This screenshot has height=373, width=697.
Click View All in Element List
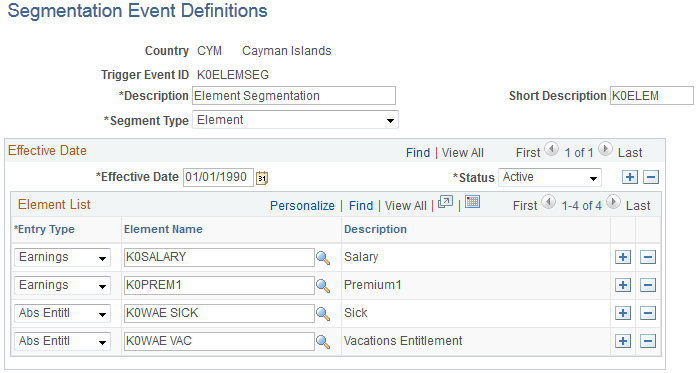point(405,206)
